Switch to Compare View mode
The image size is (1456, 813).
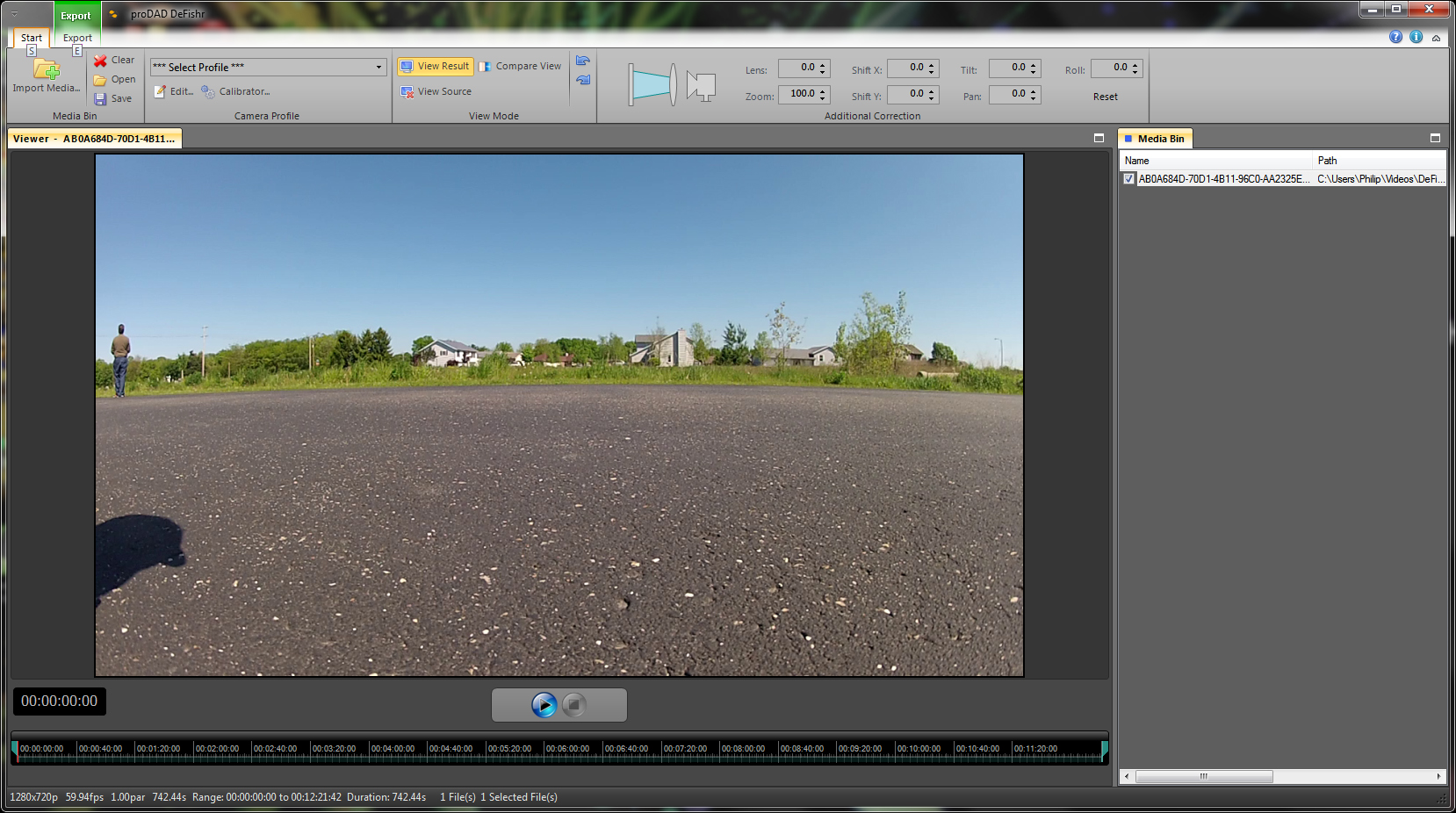[x=520, y=67]
